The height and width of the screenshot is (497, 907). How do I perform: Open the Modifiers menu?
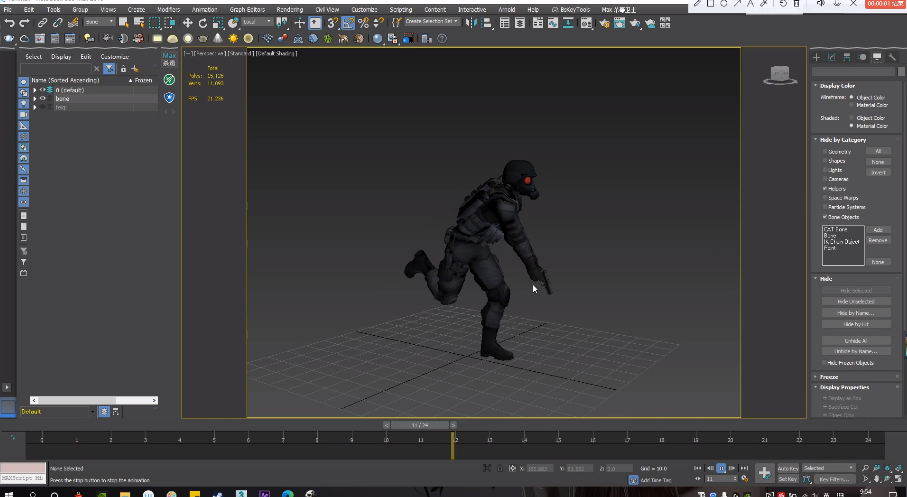(x=169, y=10)
